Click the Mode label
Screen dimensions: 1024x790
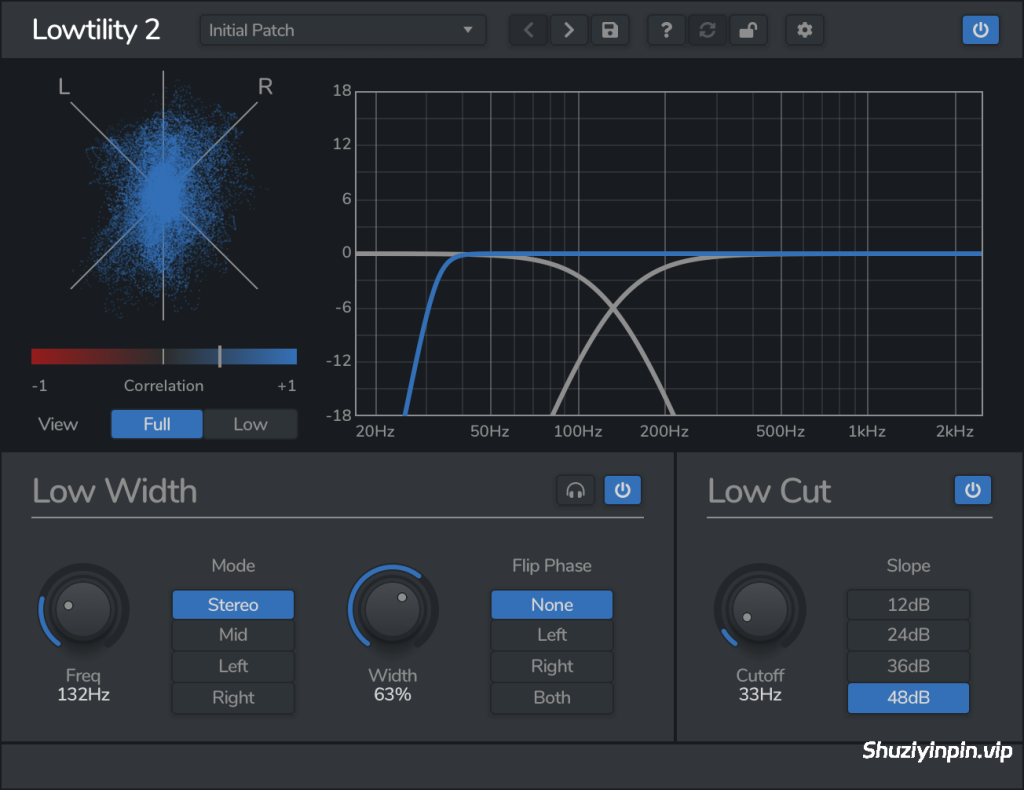(x=233, y=565)
